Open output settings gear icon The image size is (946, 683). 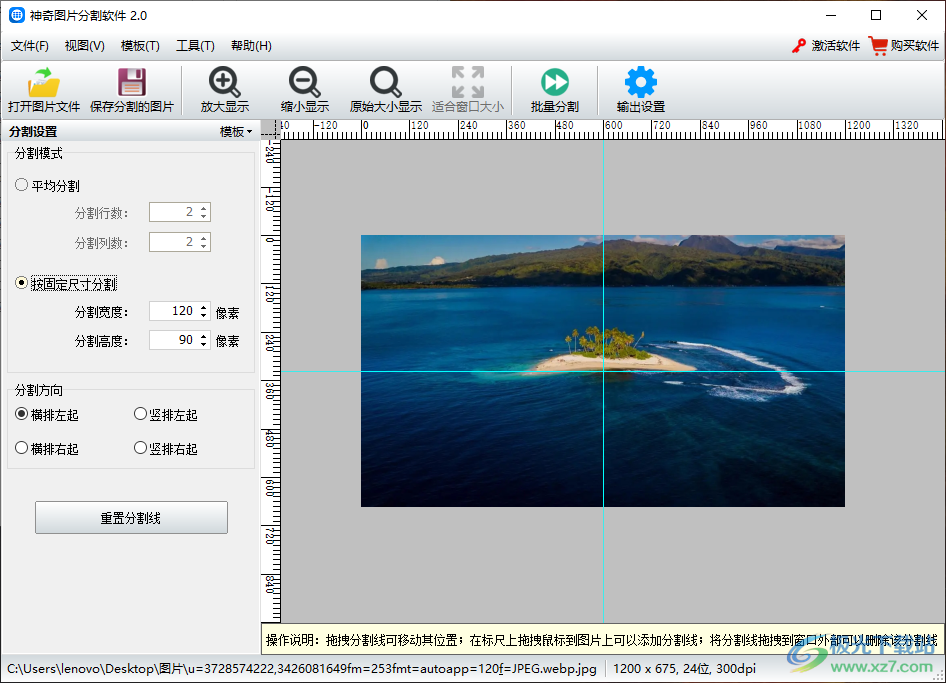pos(640,82)
